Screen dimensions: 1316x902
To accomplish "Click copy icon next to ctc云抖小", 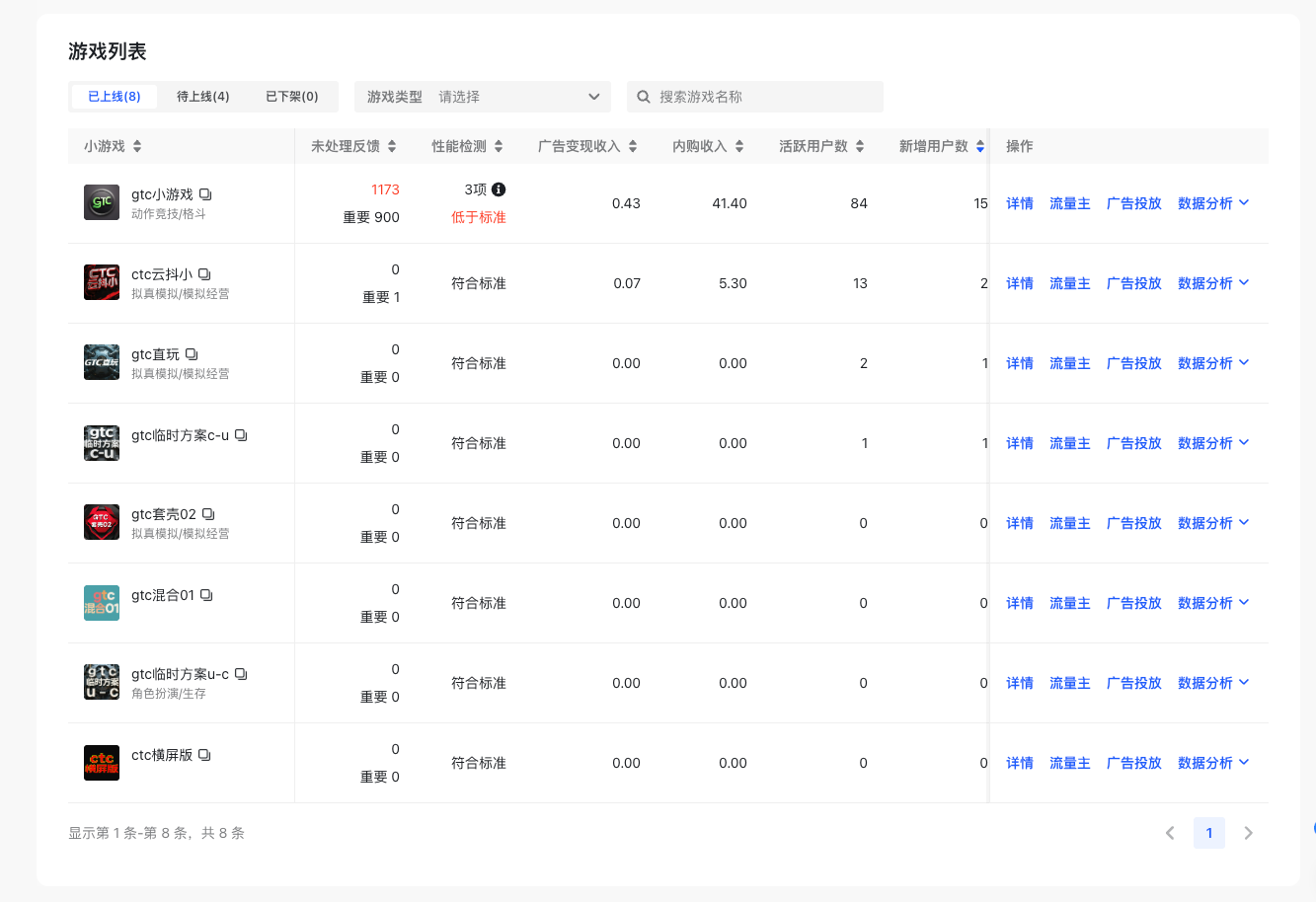I will pos(204,274).
